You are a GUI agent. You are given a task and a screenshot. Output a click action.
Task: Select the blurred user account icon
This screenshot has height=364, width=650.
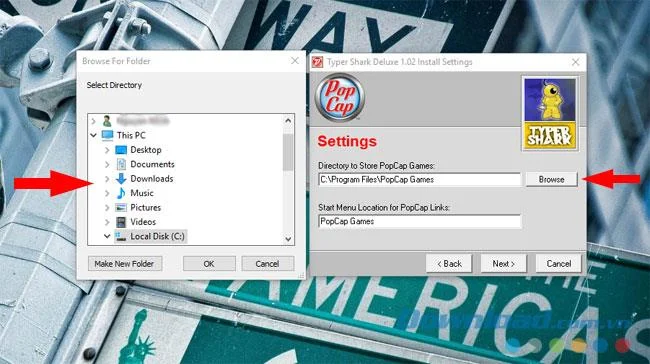point(107,121)
